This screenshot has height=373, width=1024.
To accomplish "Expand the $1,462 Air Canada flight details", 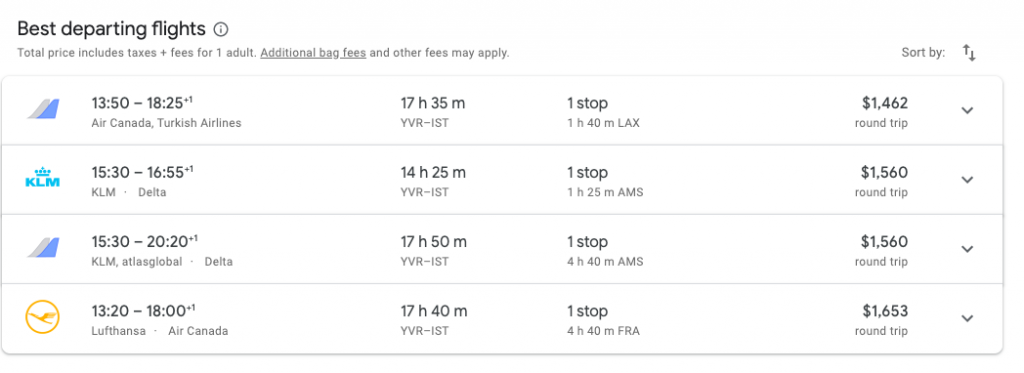I will click(x=967, y=110).
